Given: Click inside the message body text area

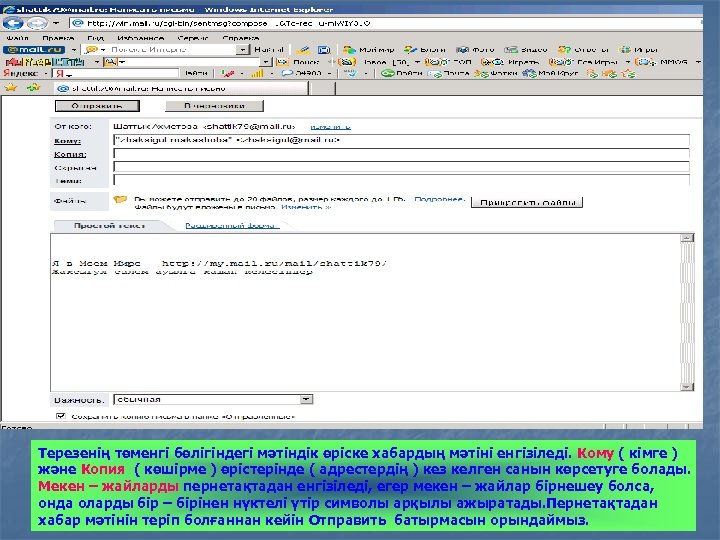Looking at the screenshot, I should coord(365,312).
